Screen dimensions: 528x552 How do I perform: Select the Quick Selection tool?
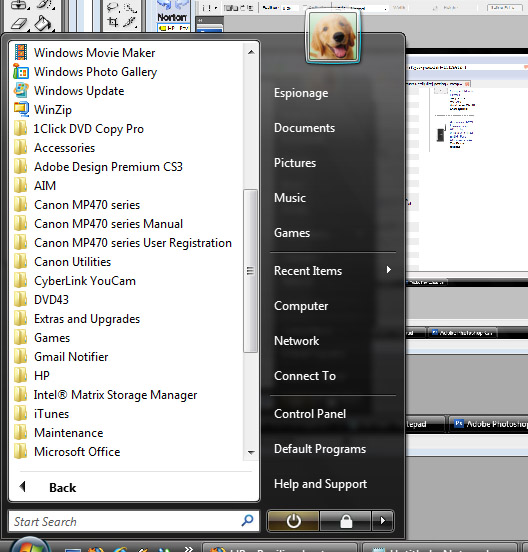point(130,8)
